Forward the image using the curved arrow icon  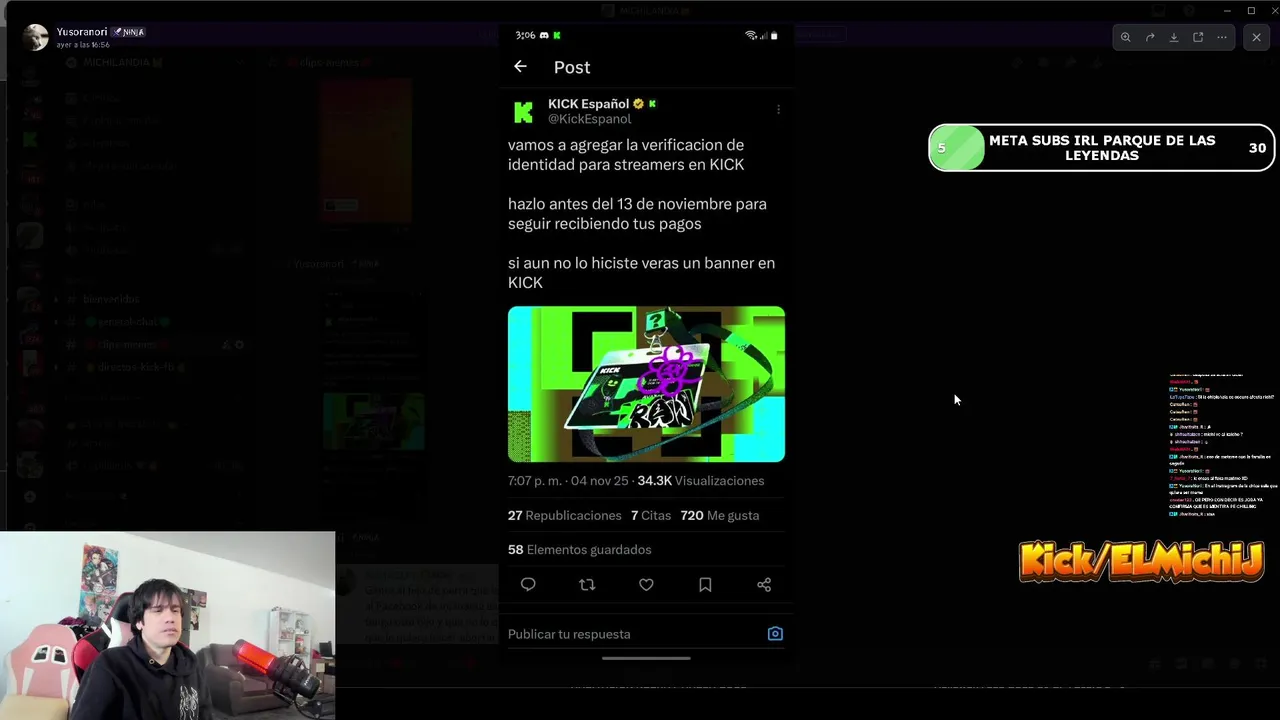point(1150,37)
